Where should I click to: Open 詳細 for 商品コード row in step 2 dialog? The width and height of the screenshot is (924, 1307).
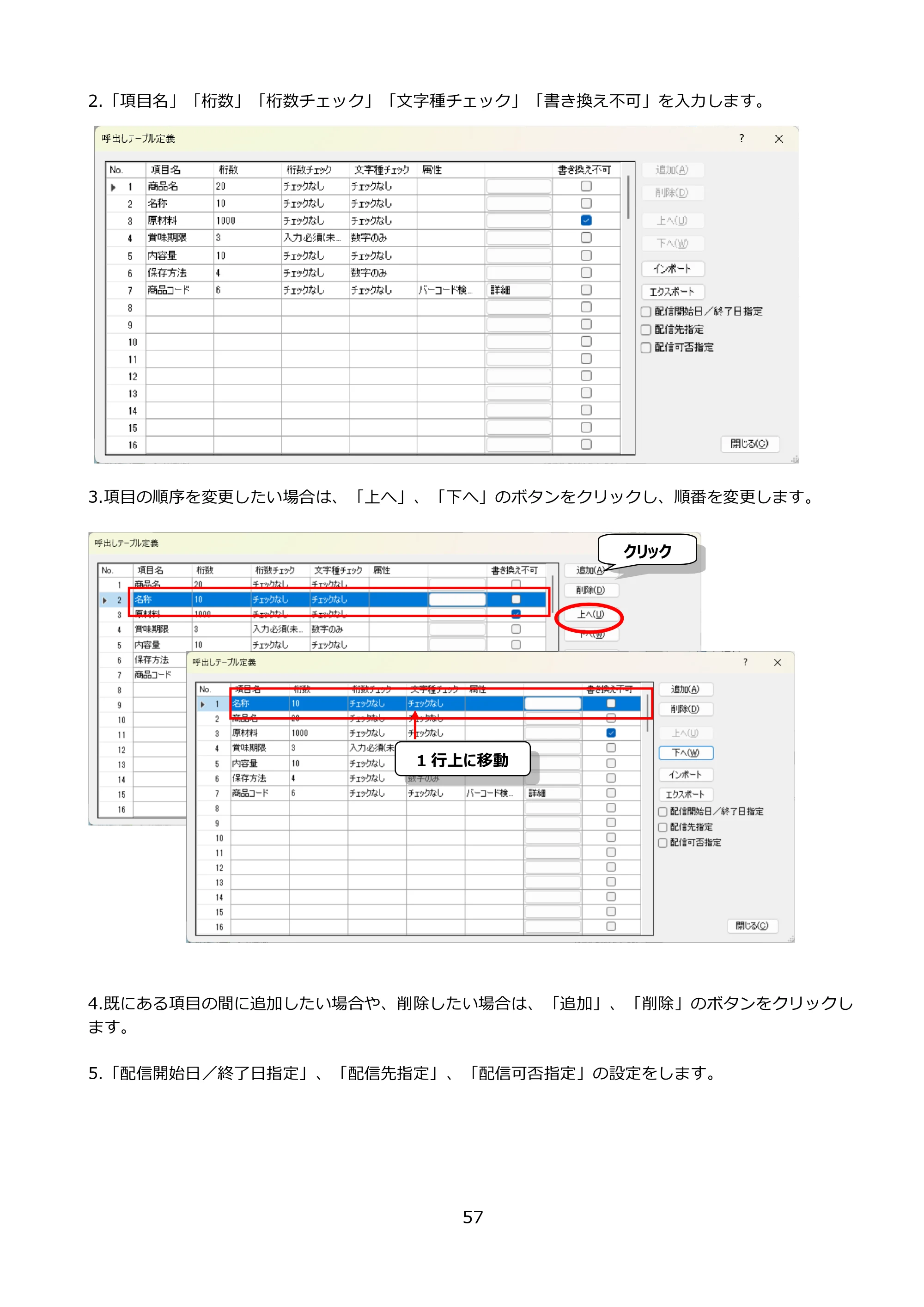(x=518, y=290)
